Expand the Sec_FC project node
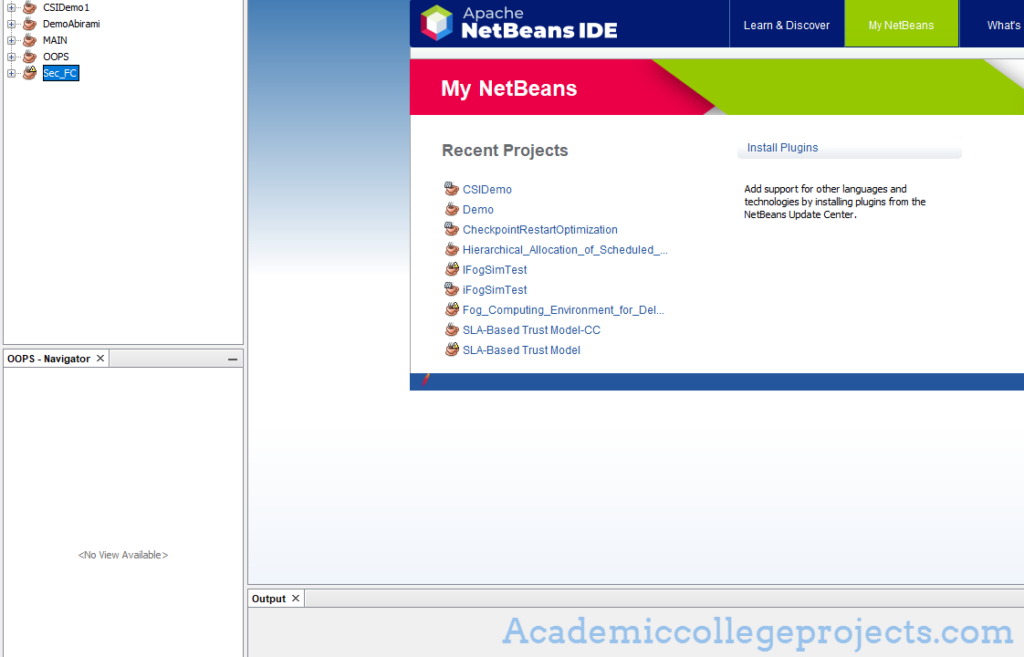 pyautogui.click(x=11, y=73)
